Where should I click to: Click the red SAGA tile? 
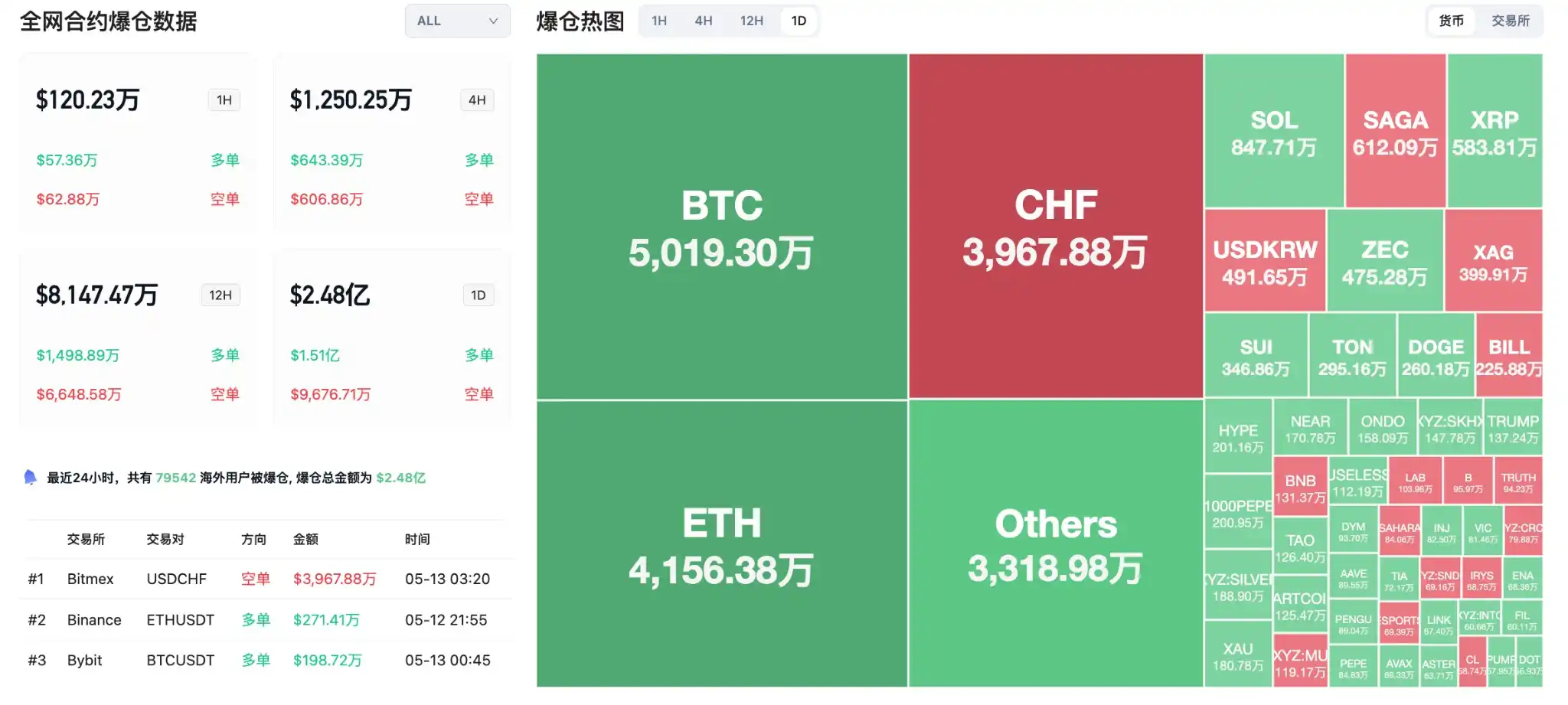pyautogui.click(x=1395, y=131)
